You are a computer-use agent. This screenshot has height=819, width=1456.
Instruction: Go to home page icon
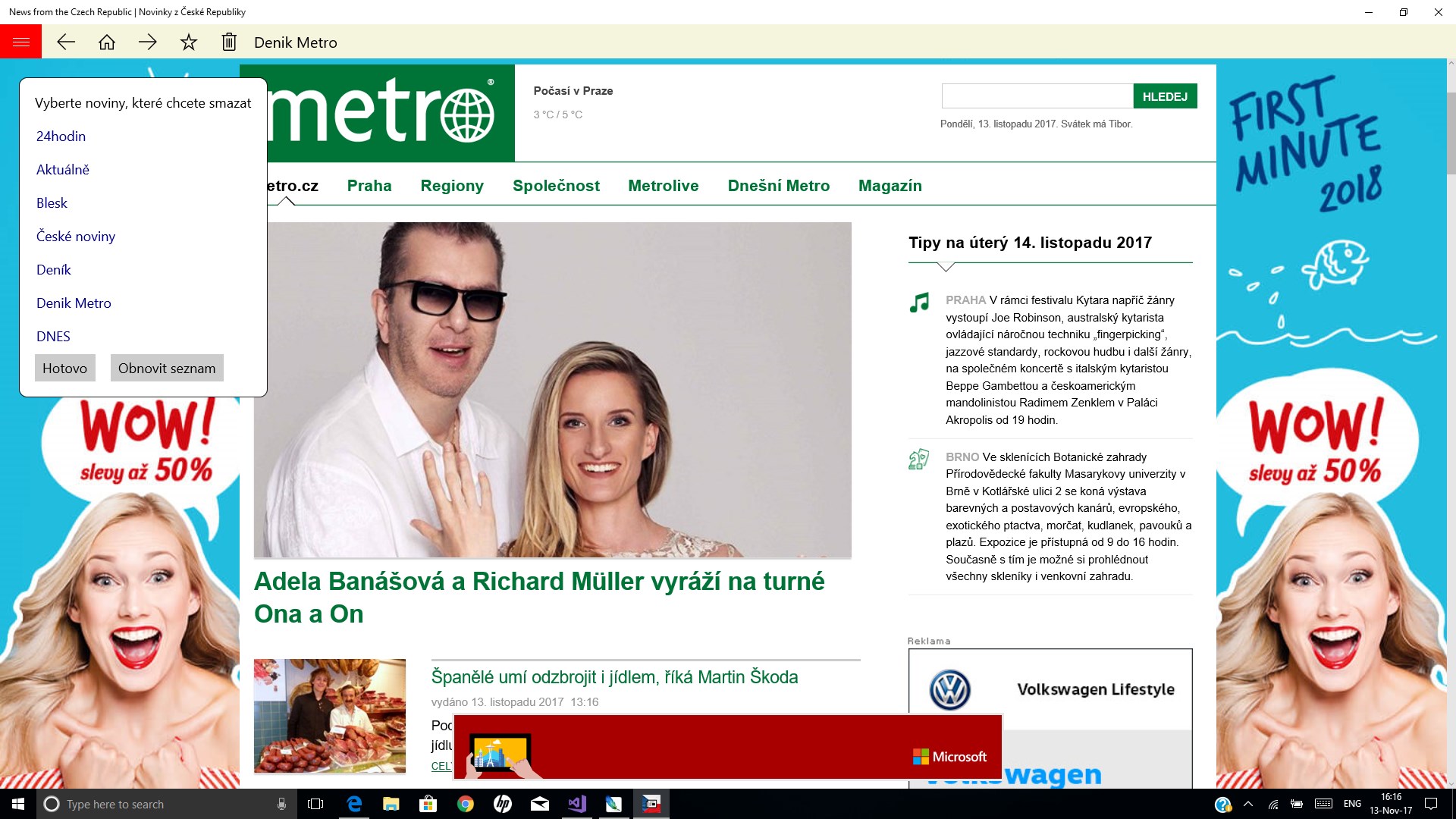[x=107, y=42]
